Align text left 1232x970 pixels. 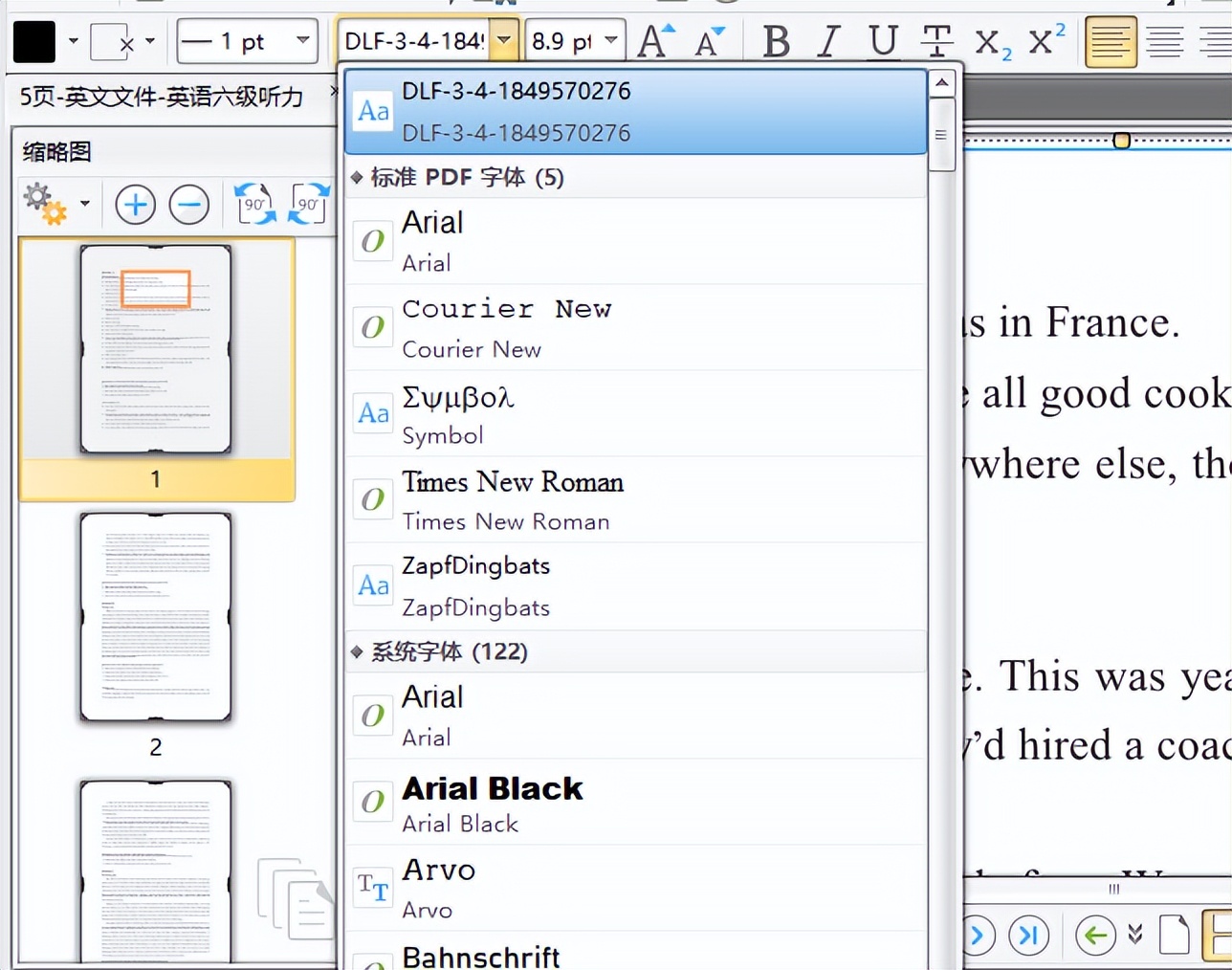(x=1110, y=42)
